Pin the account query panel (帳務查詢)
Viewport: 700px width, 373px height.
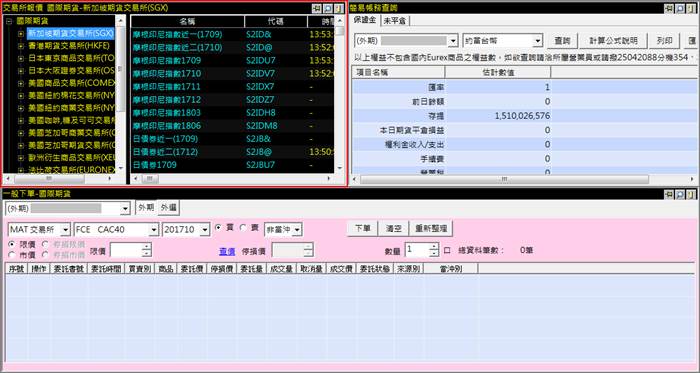[669, 8]
